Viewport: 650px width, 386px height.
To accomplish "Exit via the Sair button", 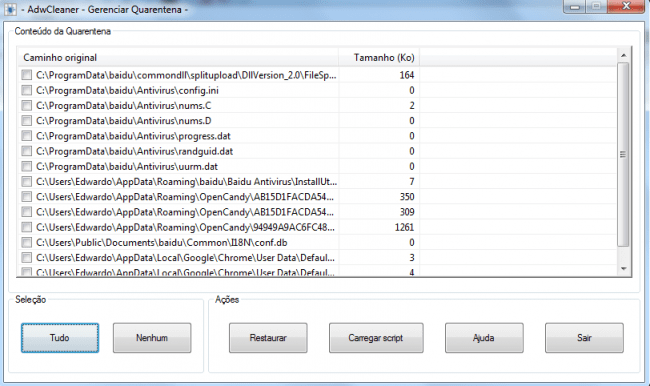I will (584, 338).
